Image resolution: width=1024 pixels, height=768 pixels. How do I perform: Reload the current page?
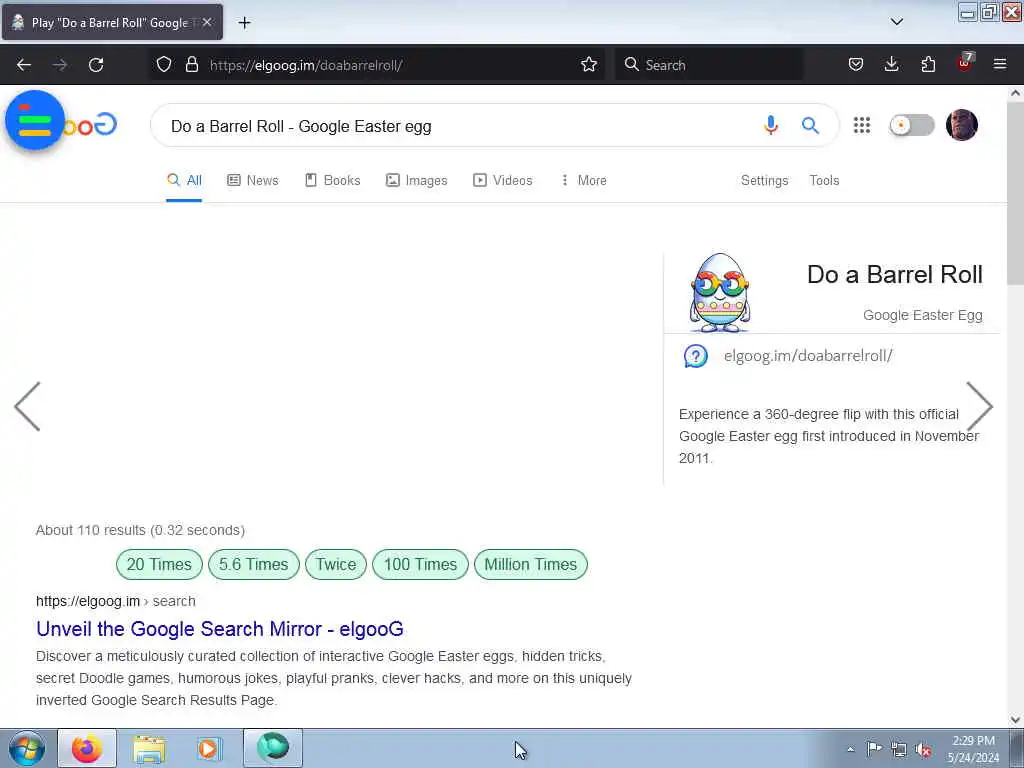[x=96, y=65]
